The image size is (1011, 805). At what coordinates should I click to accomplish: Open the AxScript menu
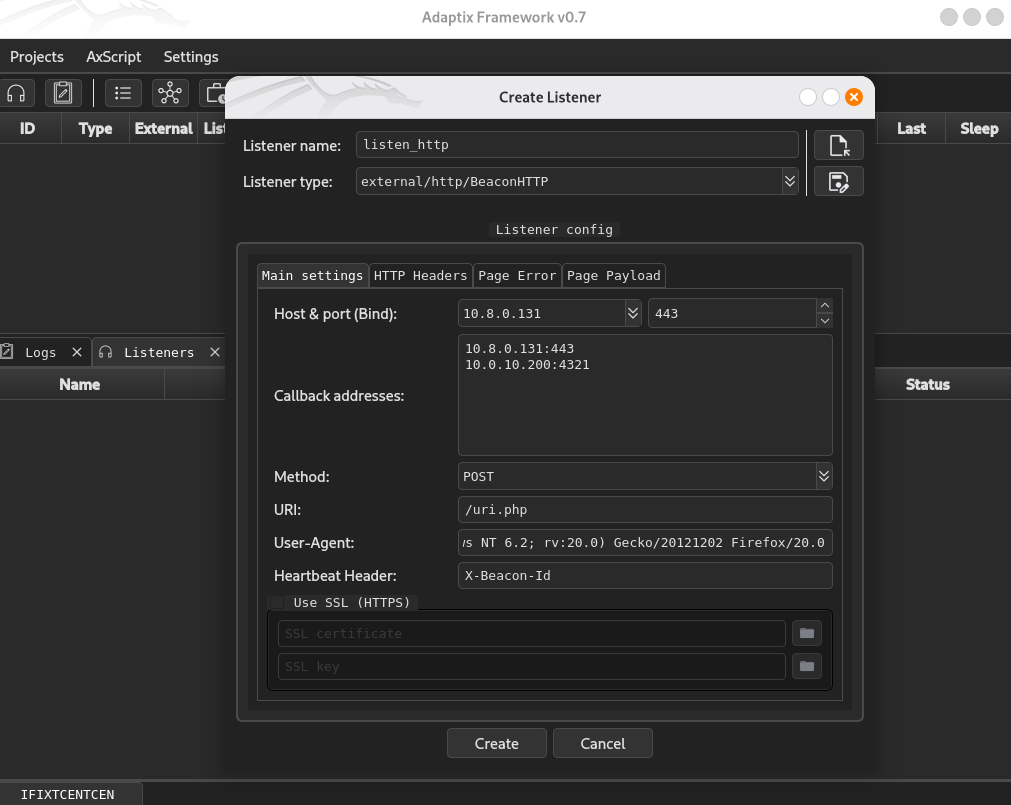click(113, 57)
